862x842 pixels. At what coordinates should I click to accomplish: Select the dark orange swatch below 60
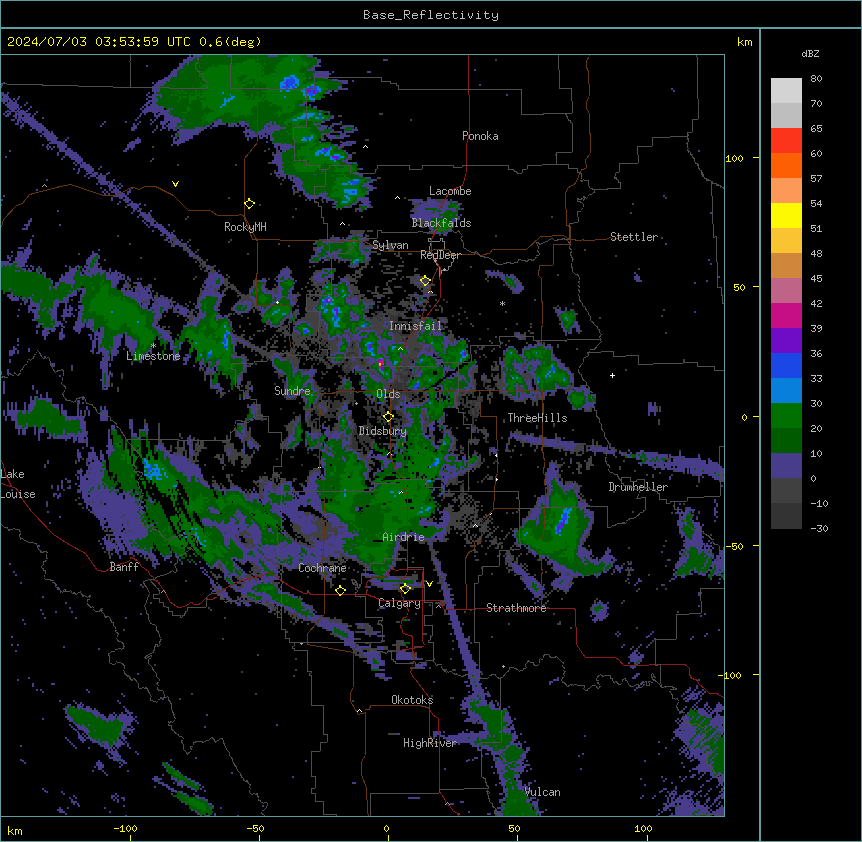[x=786, y=165]
